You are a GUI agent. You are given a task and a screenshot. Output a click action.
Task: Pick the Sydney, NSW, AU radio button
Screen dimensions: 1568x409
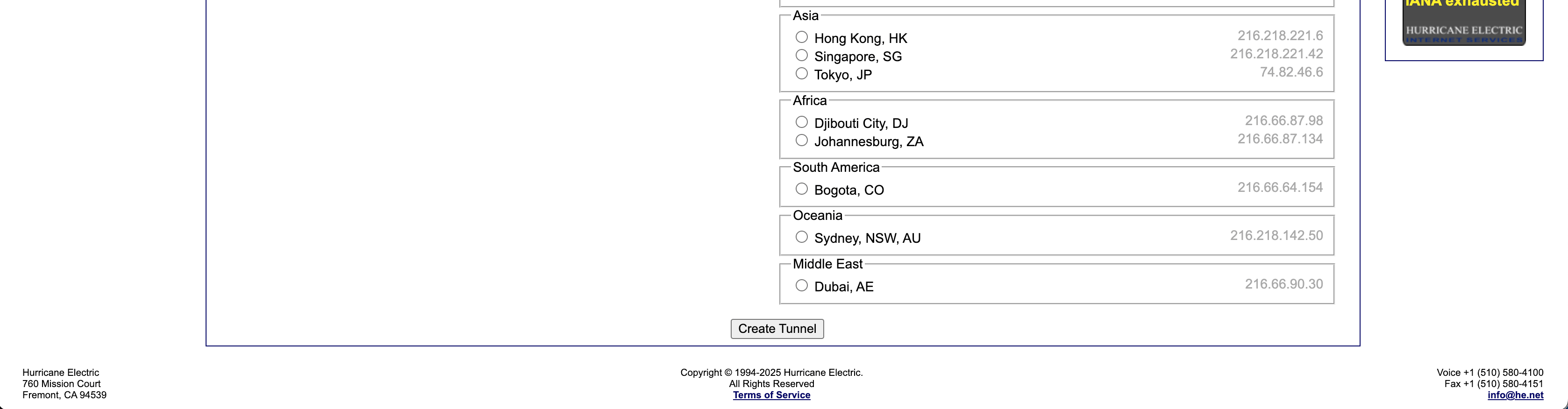point(802,237)
